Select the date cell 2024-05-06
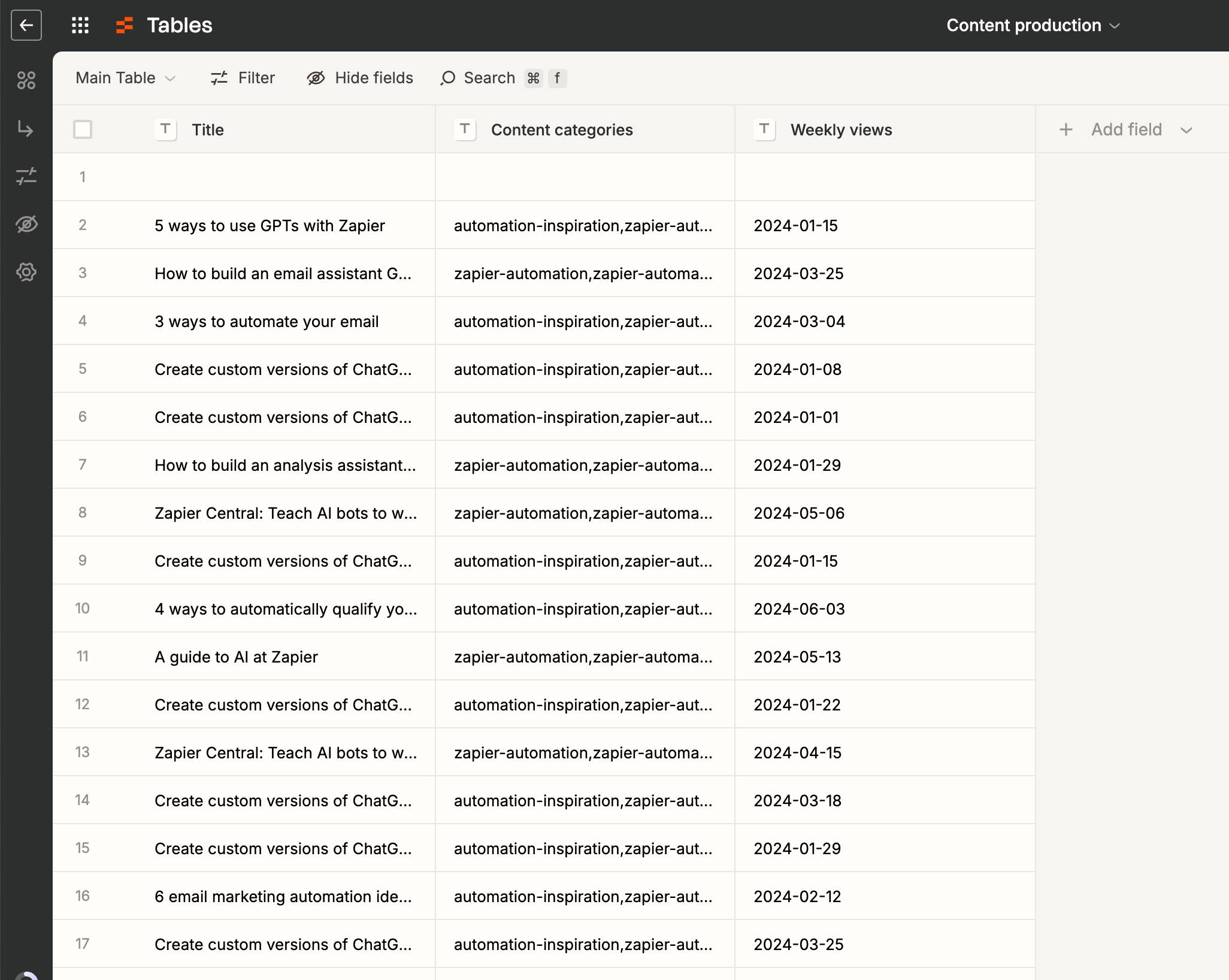1229x980 pixels. tap(885, 513)
